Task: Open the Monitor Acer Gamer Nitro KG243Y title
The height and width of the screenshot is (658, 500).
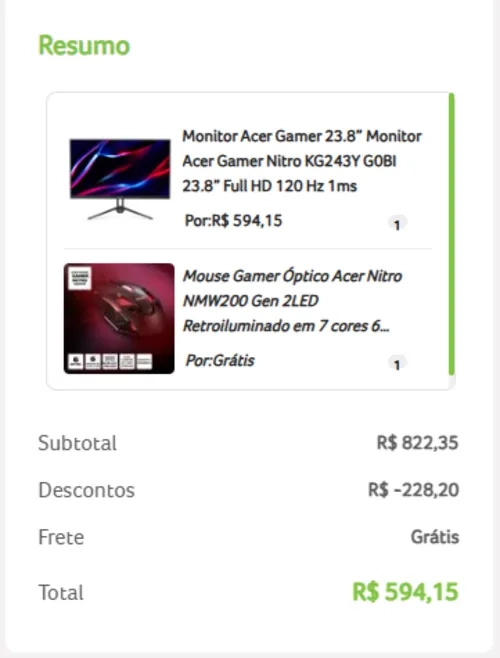Action: [301, 161]
